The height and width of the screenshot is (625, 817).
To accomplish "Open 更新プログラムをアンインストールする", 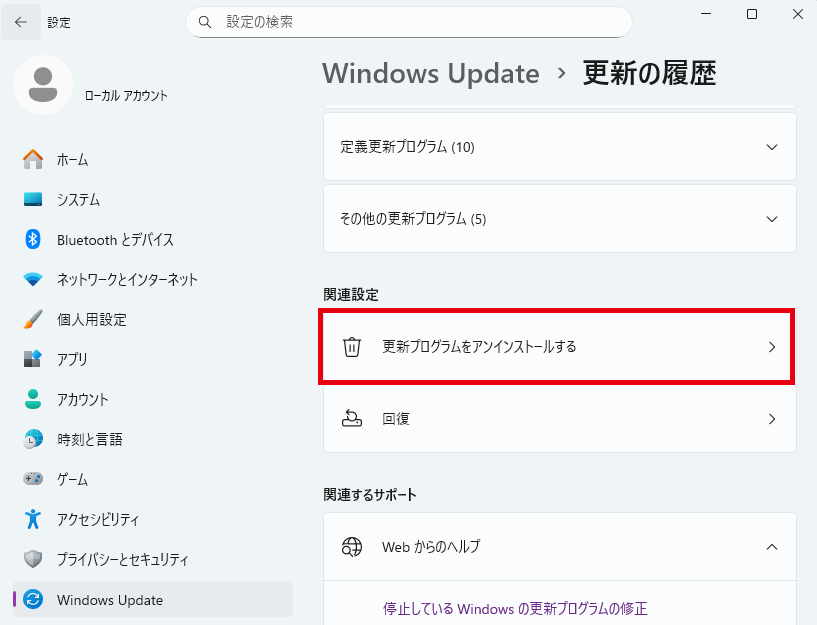I will tap(559, 347).
